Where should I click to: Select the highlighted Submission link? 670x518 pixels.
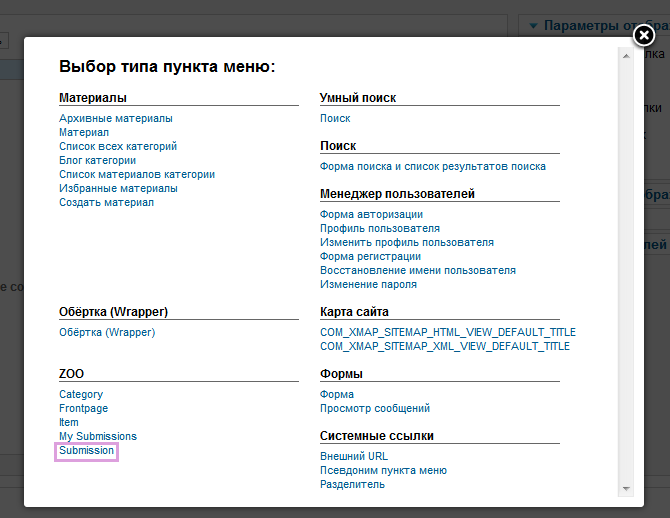(87, 451)
